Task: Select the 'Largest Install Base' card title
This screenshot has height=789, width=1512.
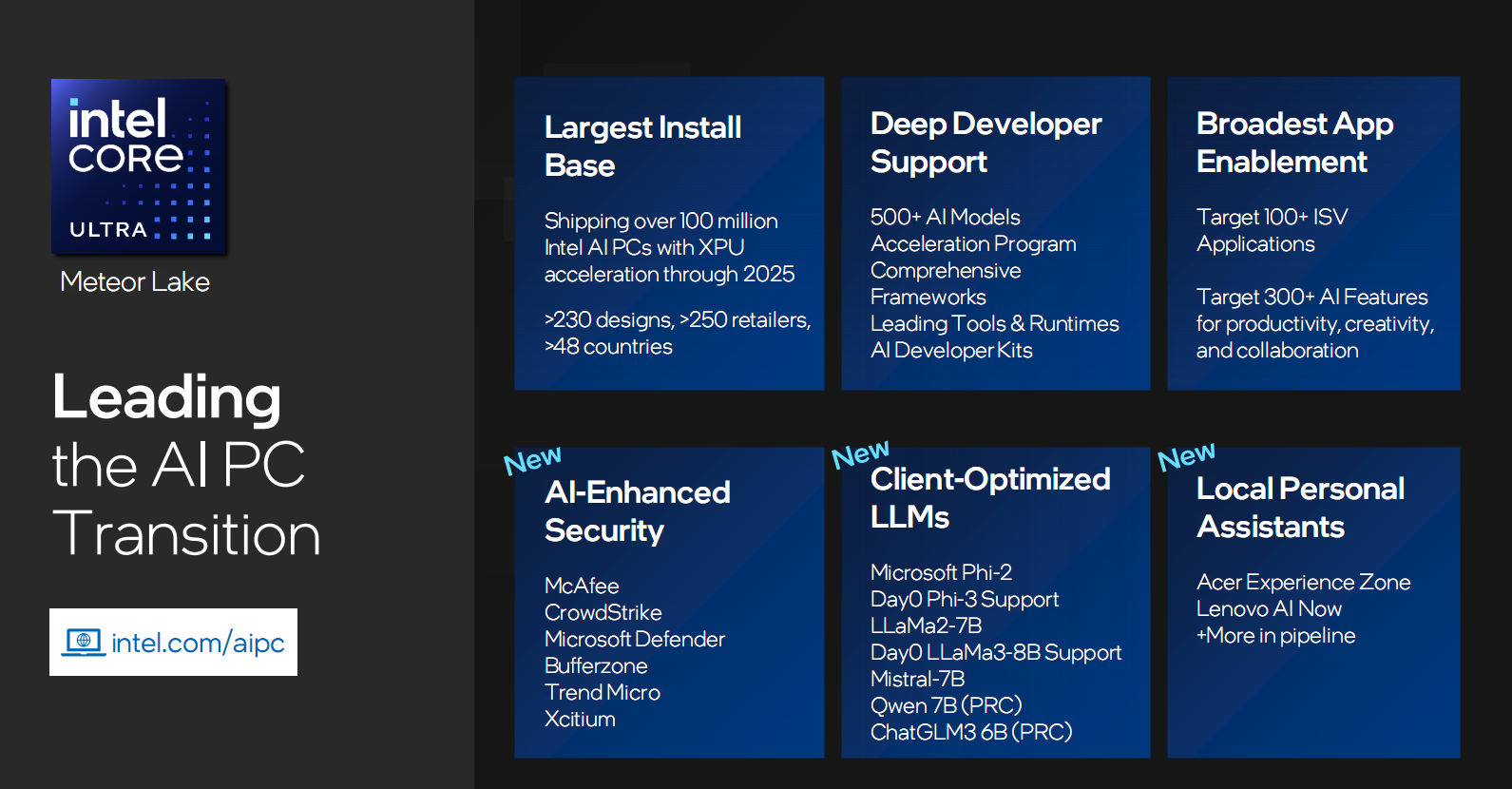Action: tap(643, 146)
